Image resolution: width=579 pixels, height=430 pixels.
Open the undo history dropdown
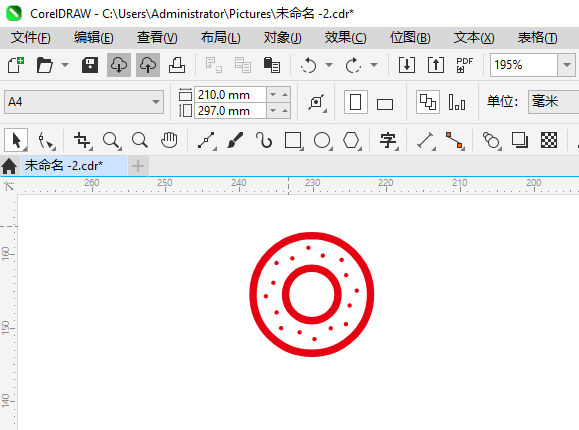click(329, 65)
